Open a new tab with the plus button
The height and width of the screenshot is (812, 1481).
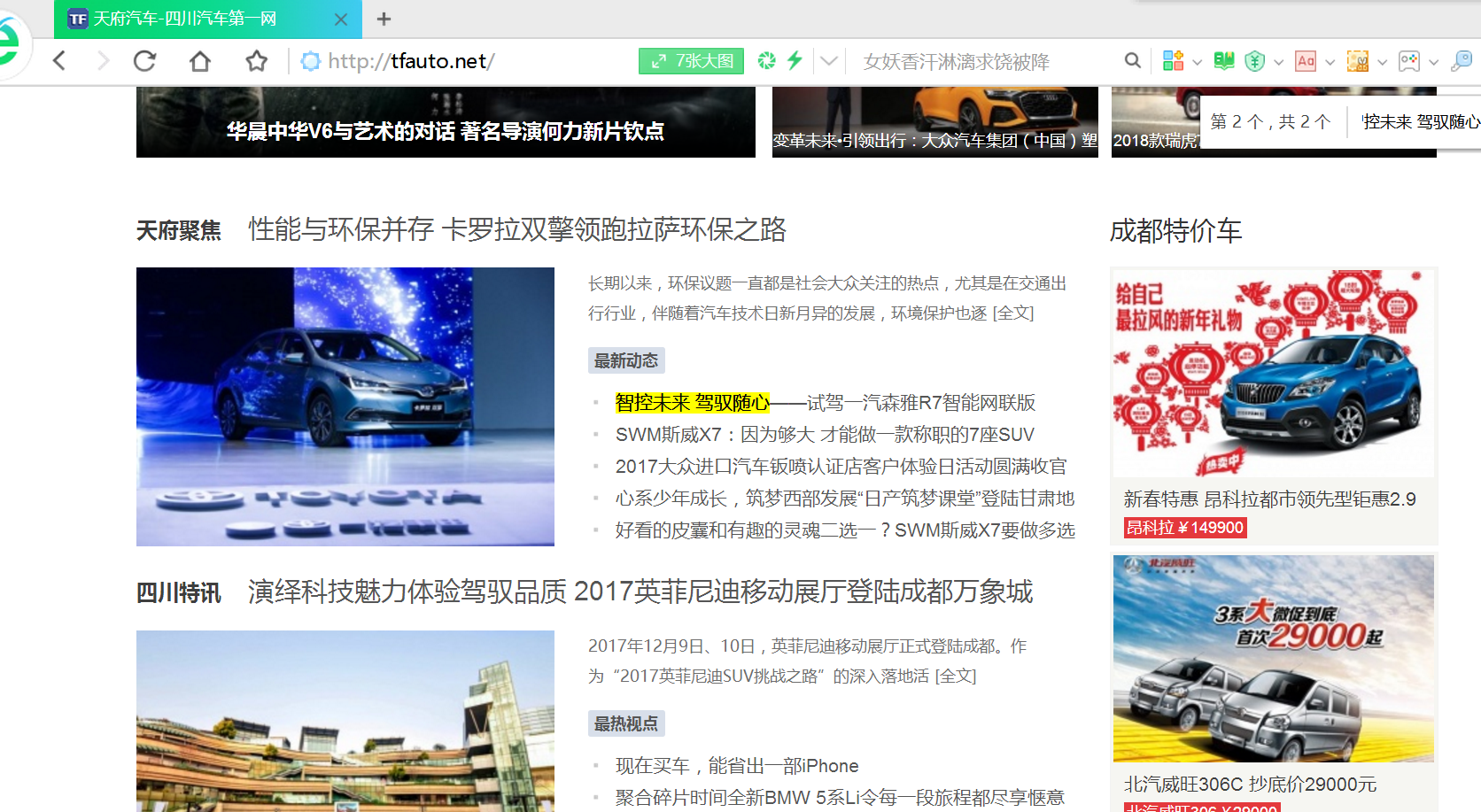[x=384, y=19]
